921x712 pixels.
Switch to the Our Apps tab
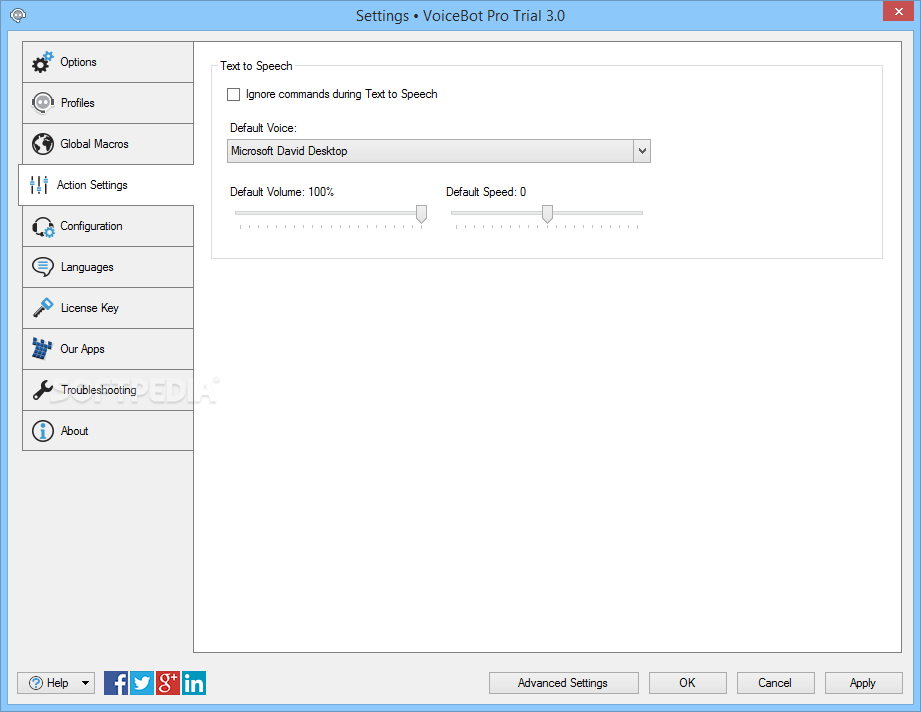point(108,349)
